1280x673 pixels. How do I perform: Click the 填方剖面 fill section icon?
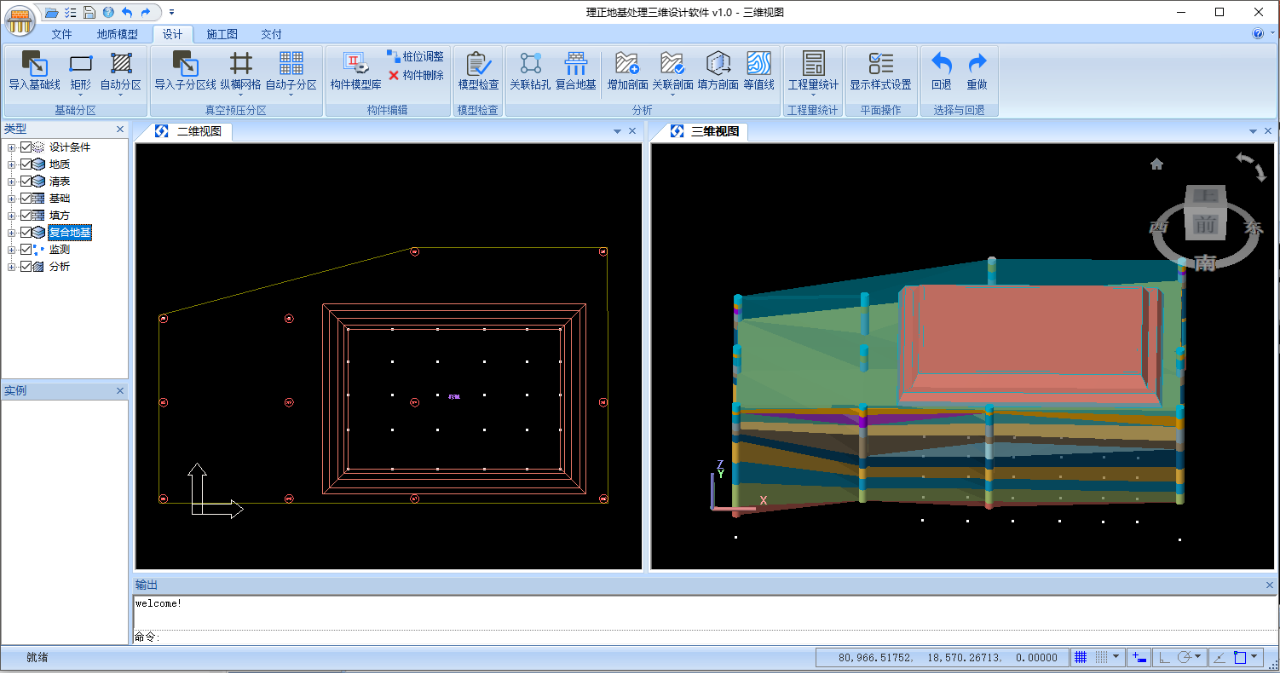tap(717, 71)
